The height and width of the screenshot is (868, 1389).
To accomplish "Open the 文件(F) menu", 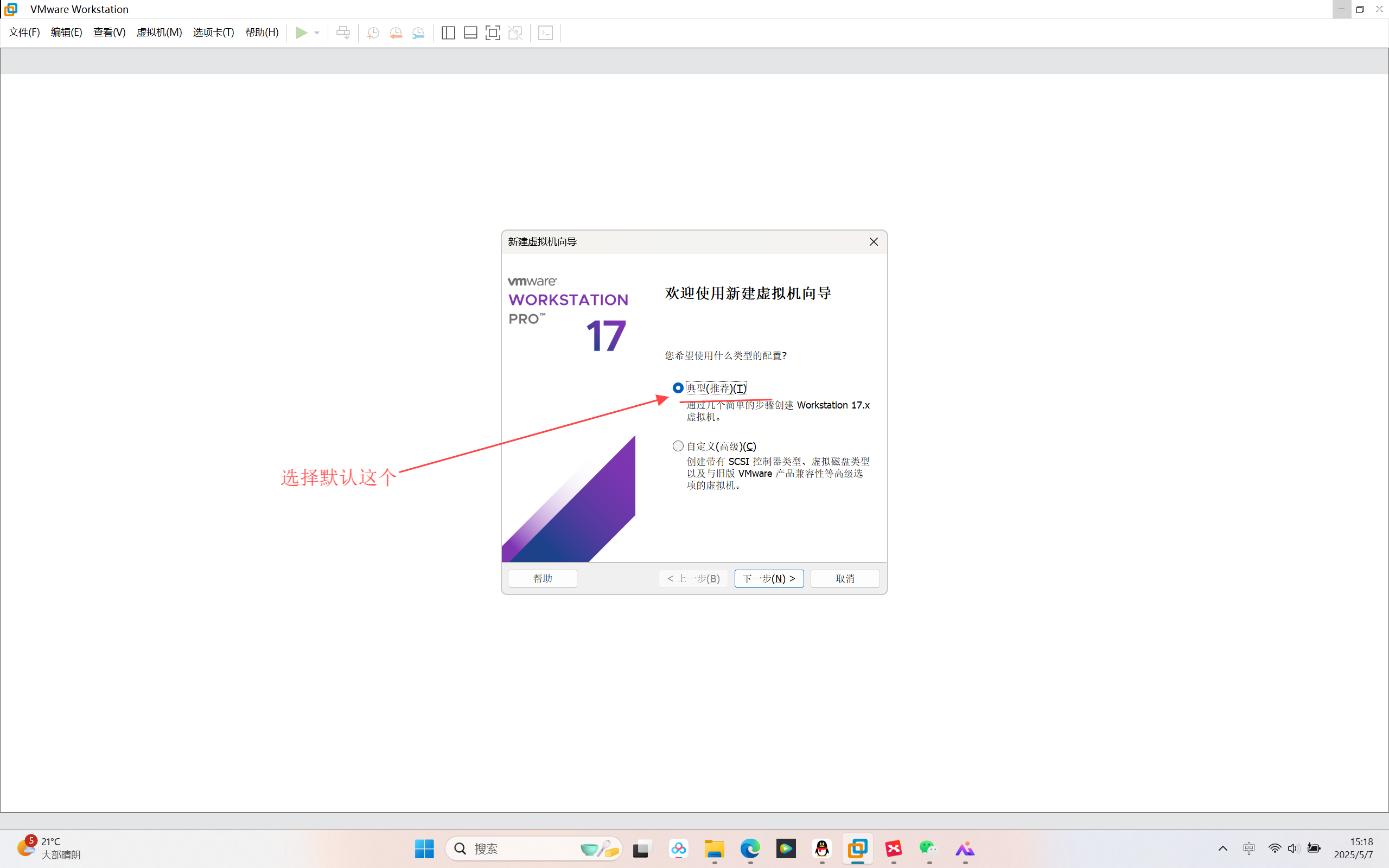I will pos(24,32).
